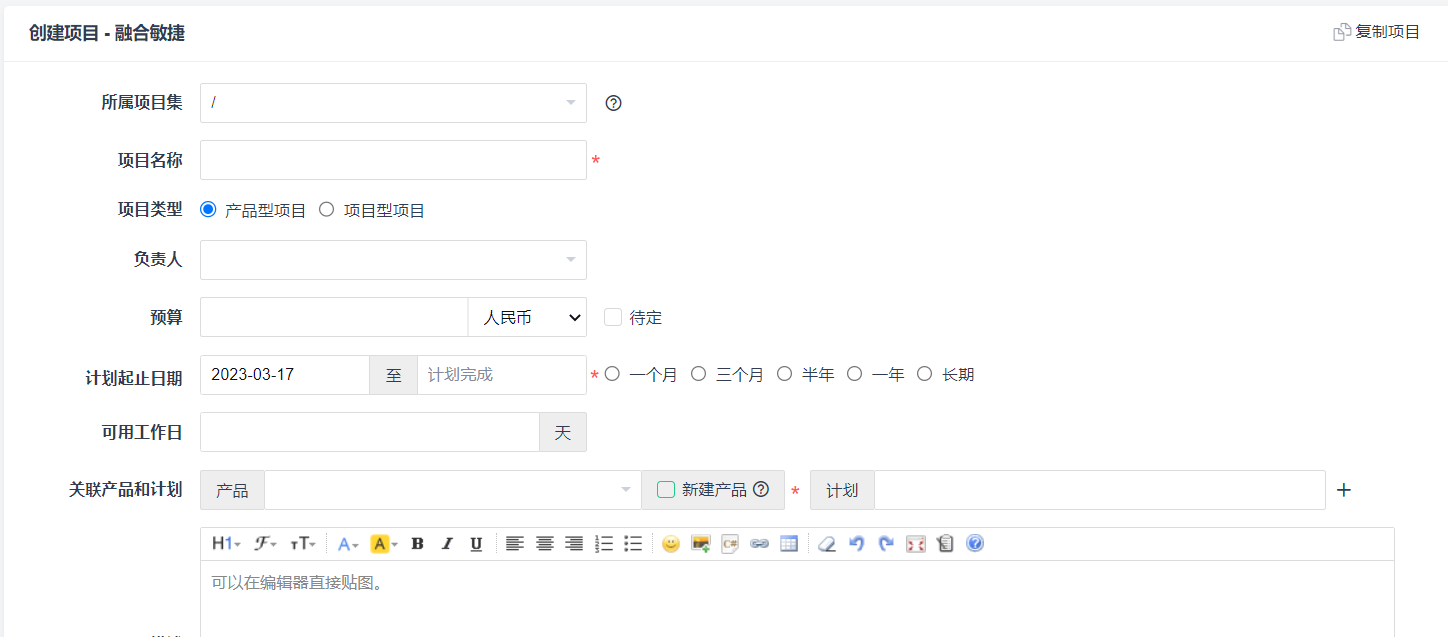Insert a numbered list

click(604, 544)
